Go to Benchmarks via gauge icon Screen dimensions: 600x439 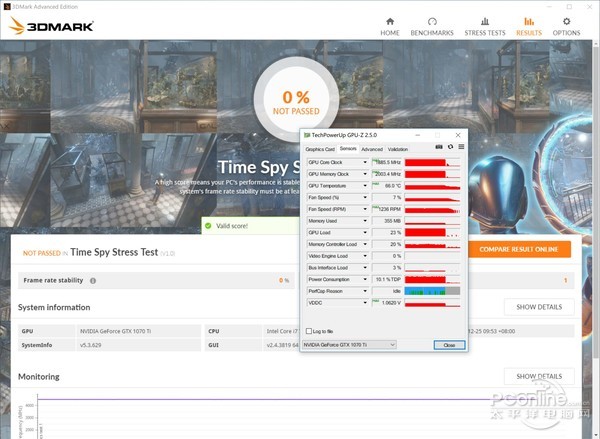[432, 21]
